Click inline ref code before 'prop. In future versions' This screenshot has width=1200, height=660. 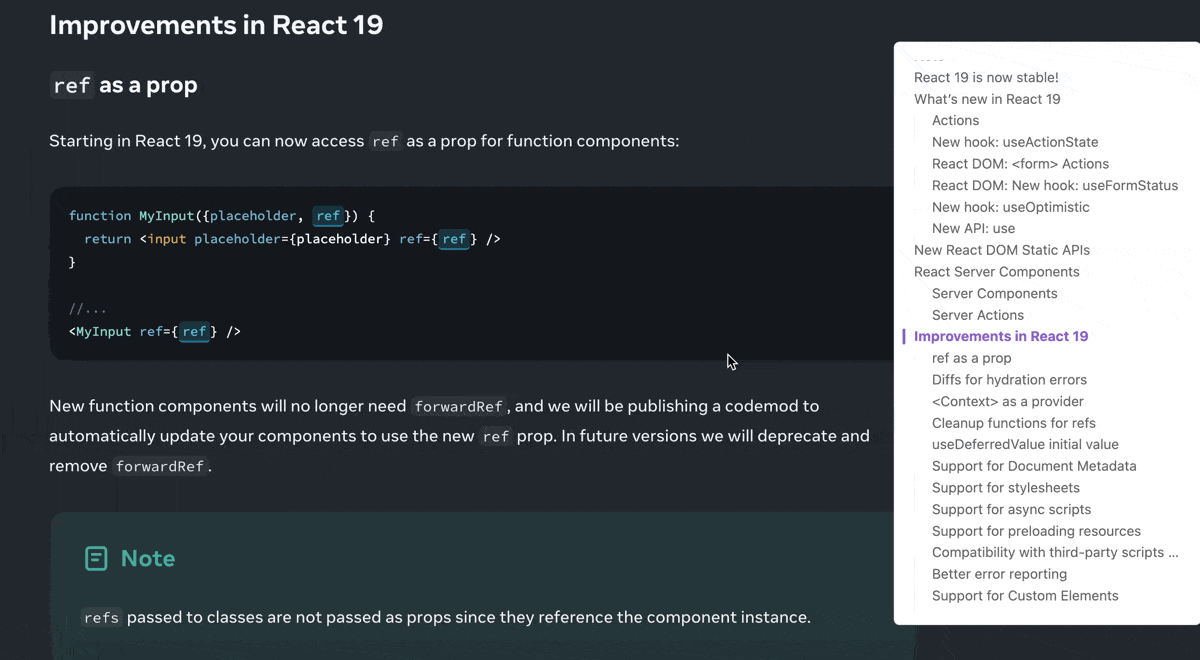coord(496,436)
